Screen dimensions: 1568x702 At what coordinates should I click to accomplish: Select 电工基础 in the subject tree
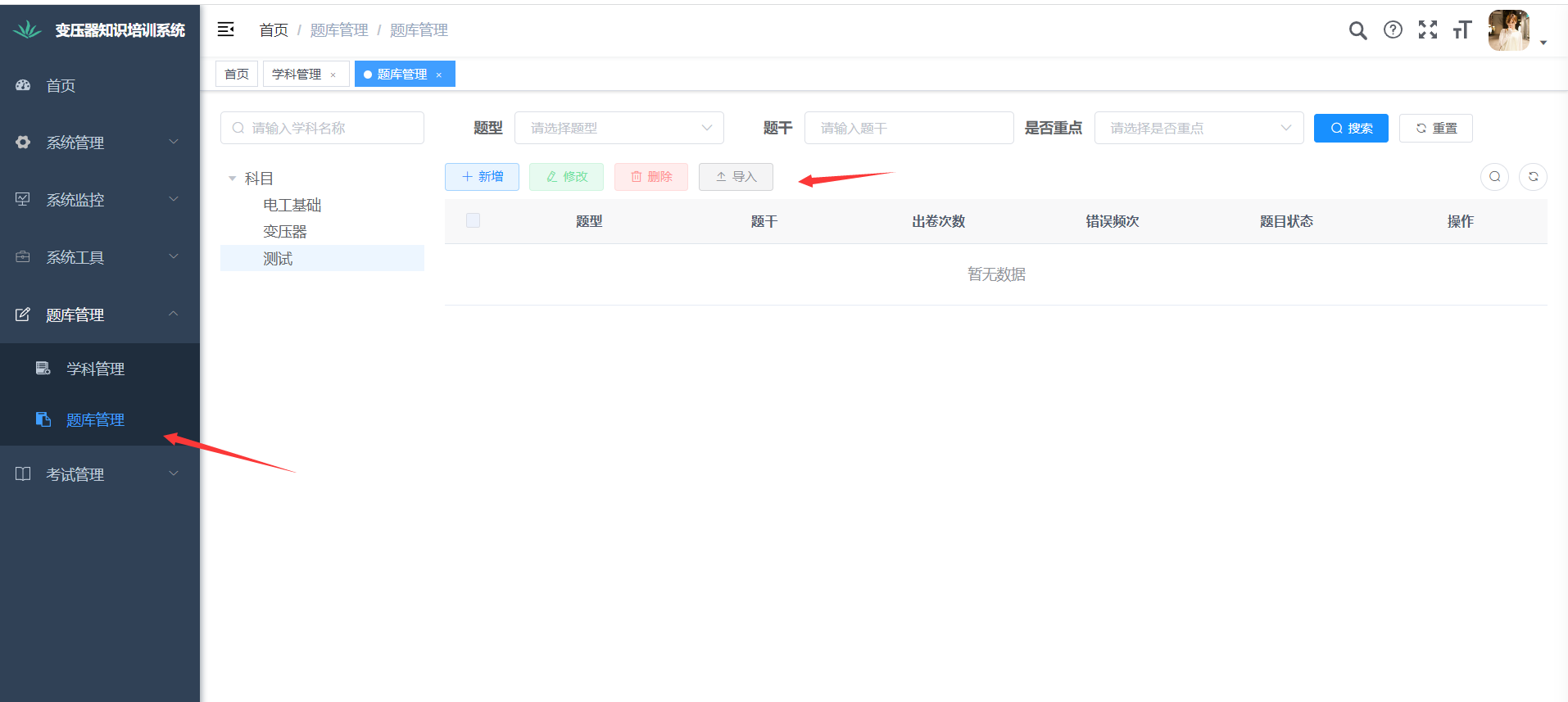292,205
